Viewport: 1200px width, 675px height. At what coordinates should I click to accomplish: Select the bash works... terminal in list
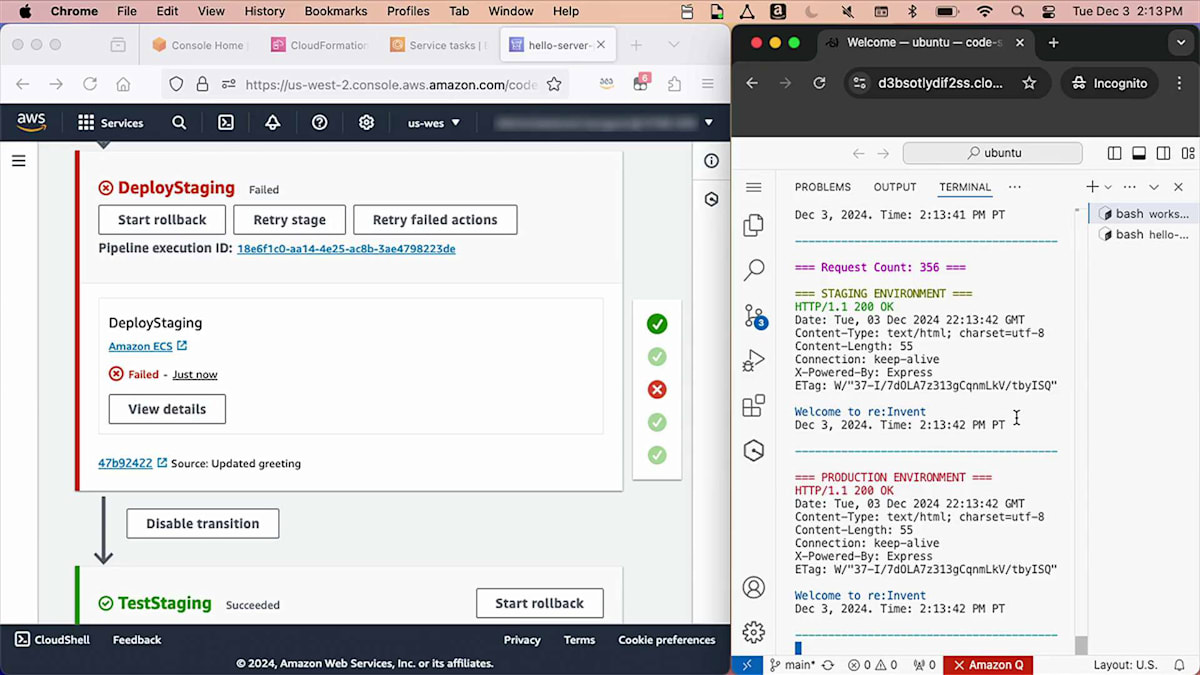[x=1144, y=214]
